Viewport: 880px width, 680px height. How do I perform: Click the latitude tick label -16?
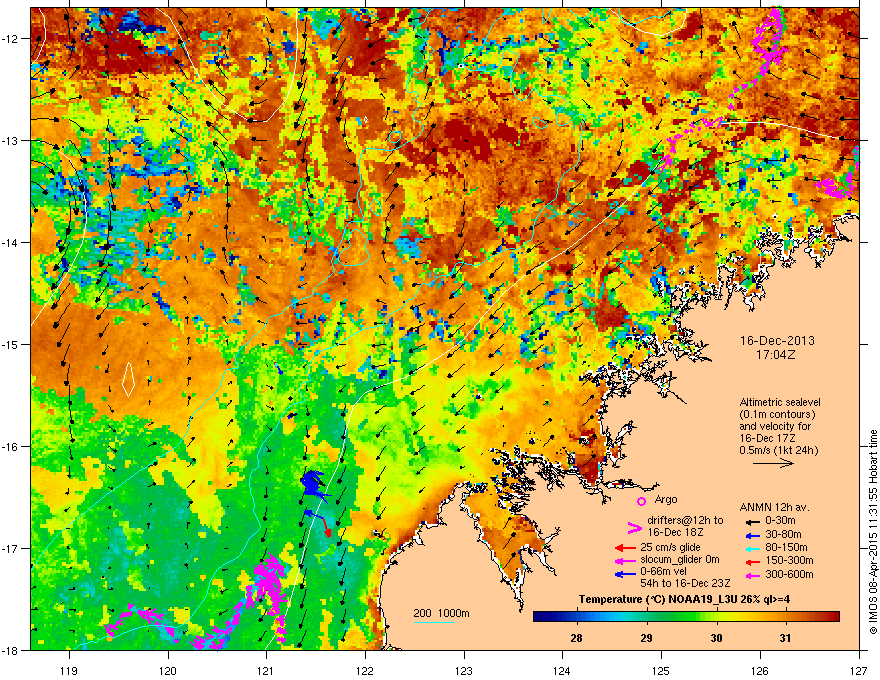pos(10,446)
